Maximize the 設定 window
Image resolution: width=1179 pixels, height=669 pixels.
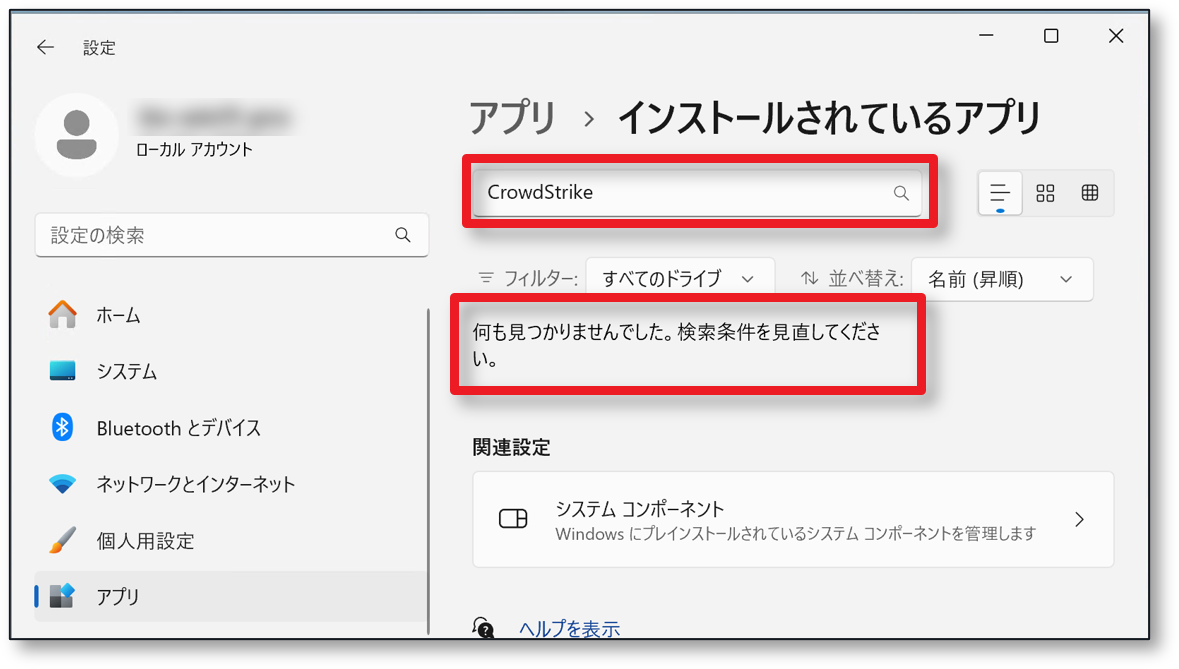click(1051, 35)
